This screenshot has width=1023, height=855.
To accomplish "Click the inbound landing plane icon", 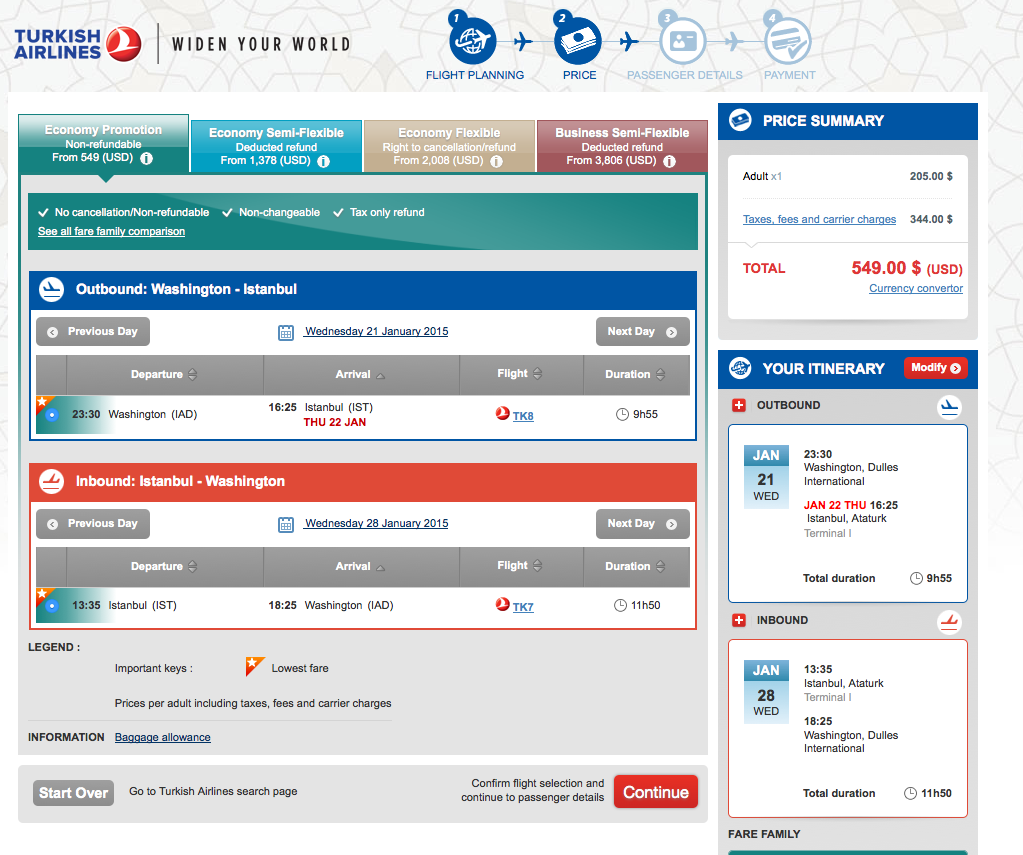I will pos(52,482).
